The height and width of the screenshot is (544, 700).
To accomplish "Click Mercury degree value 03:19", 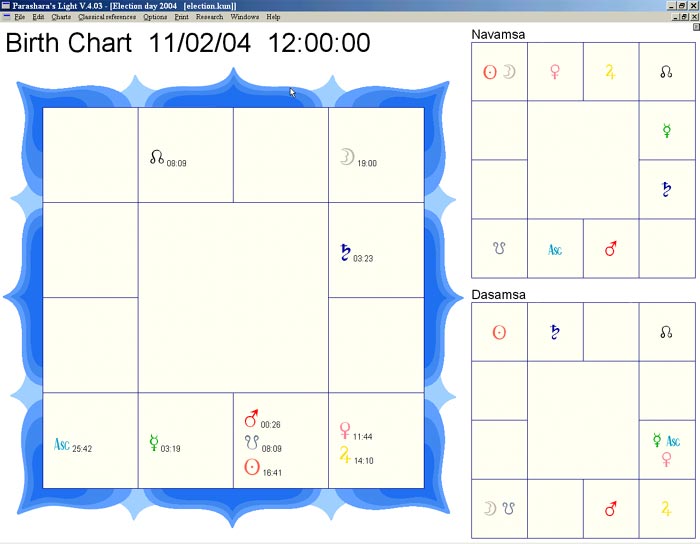I will [171, 448].
